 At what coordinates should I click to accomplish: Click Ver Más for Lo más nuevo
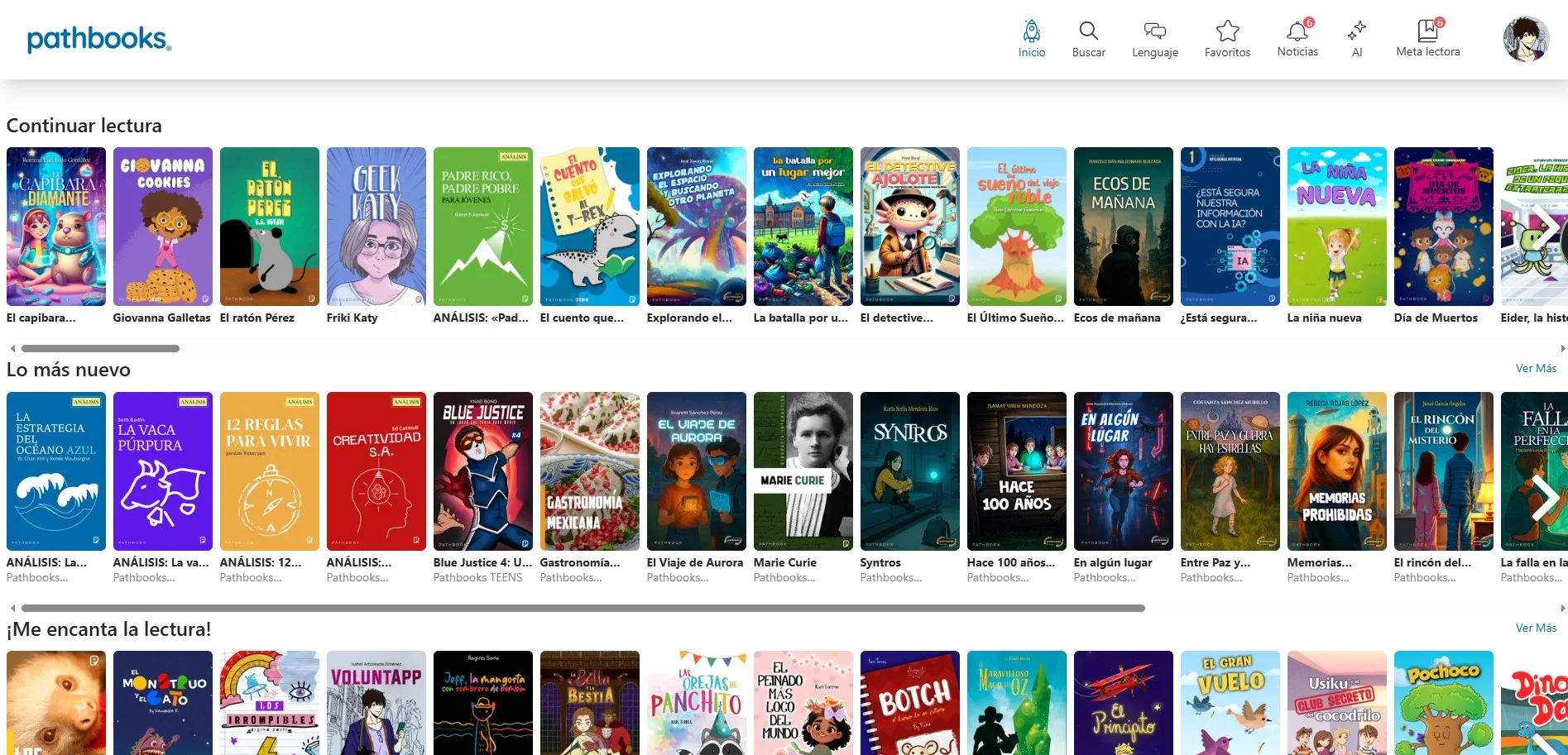tap(1536, 368)
